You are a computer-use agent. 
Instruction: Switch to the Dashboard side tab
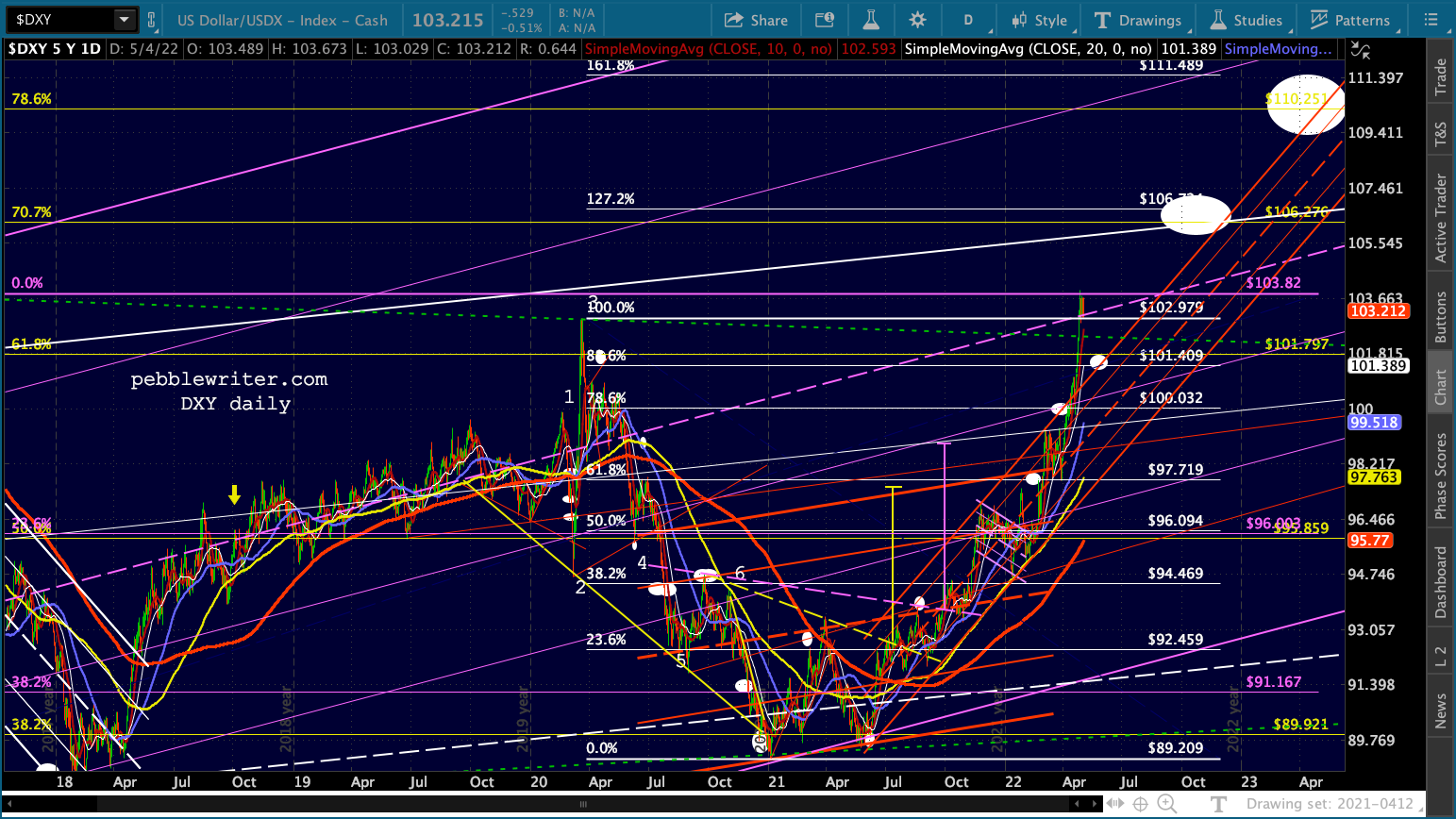[x=1441, y=582]
